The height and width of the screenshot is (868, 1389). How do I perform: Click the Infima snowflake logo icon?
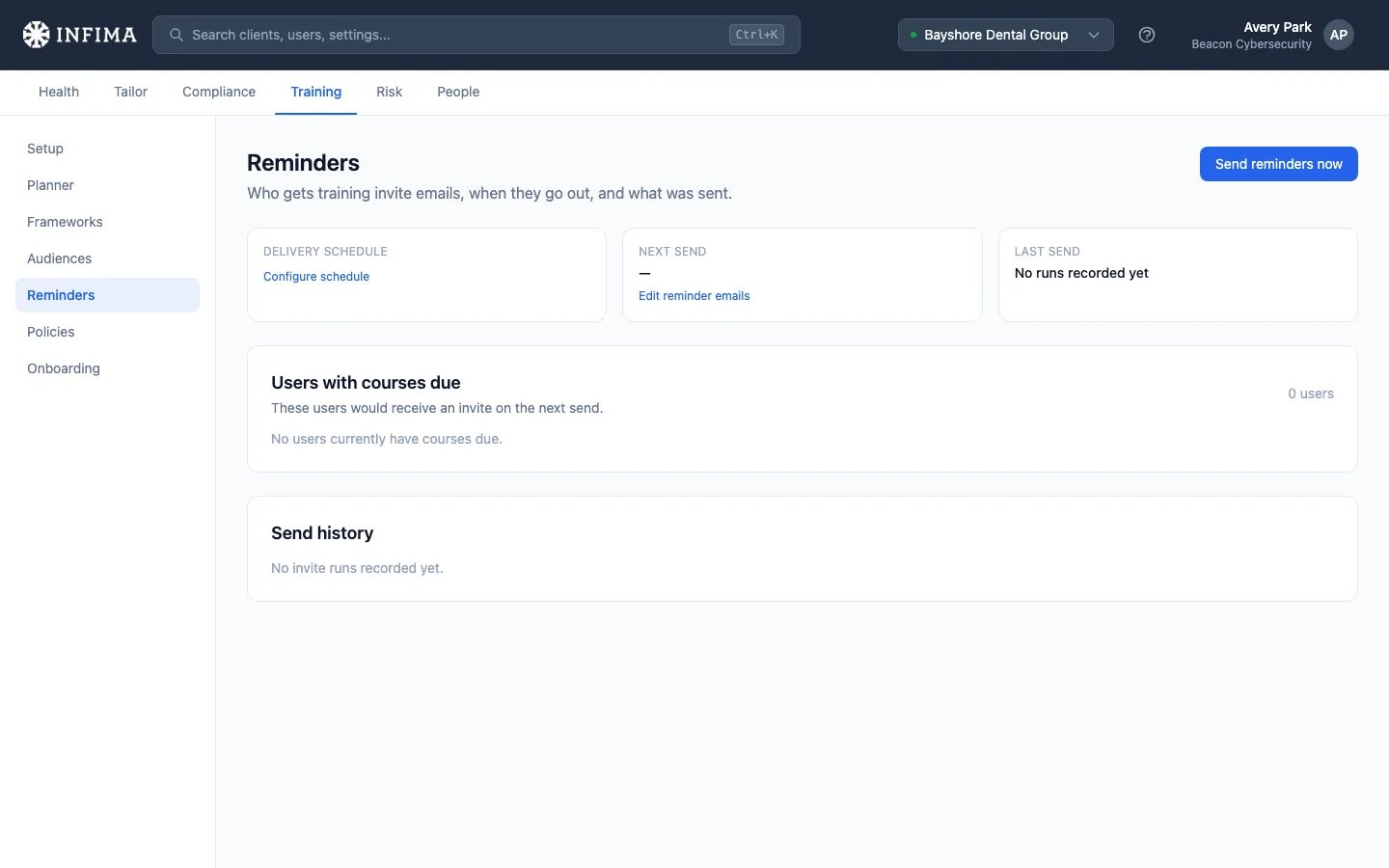(36, 35)
